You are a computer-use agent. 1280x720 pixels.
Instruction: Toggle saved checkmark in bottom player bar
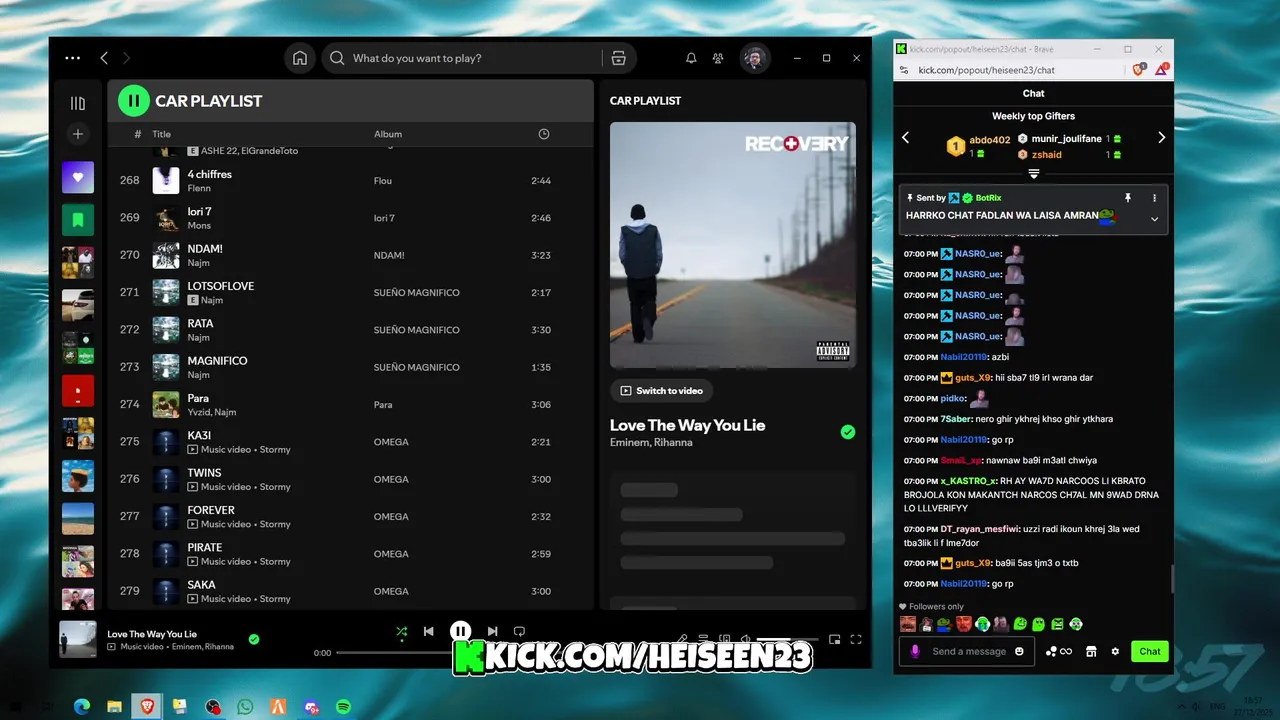[x=254, y=639]
